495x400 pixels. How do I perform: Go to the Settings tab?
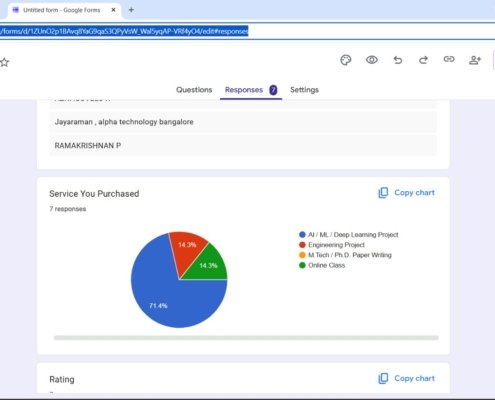click(x=304, y=90)
